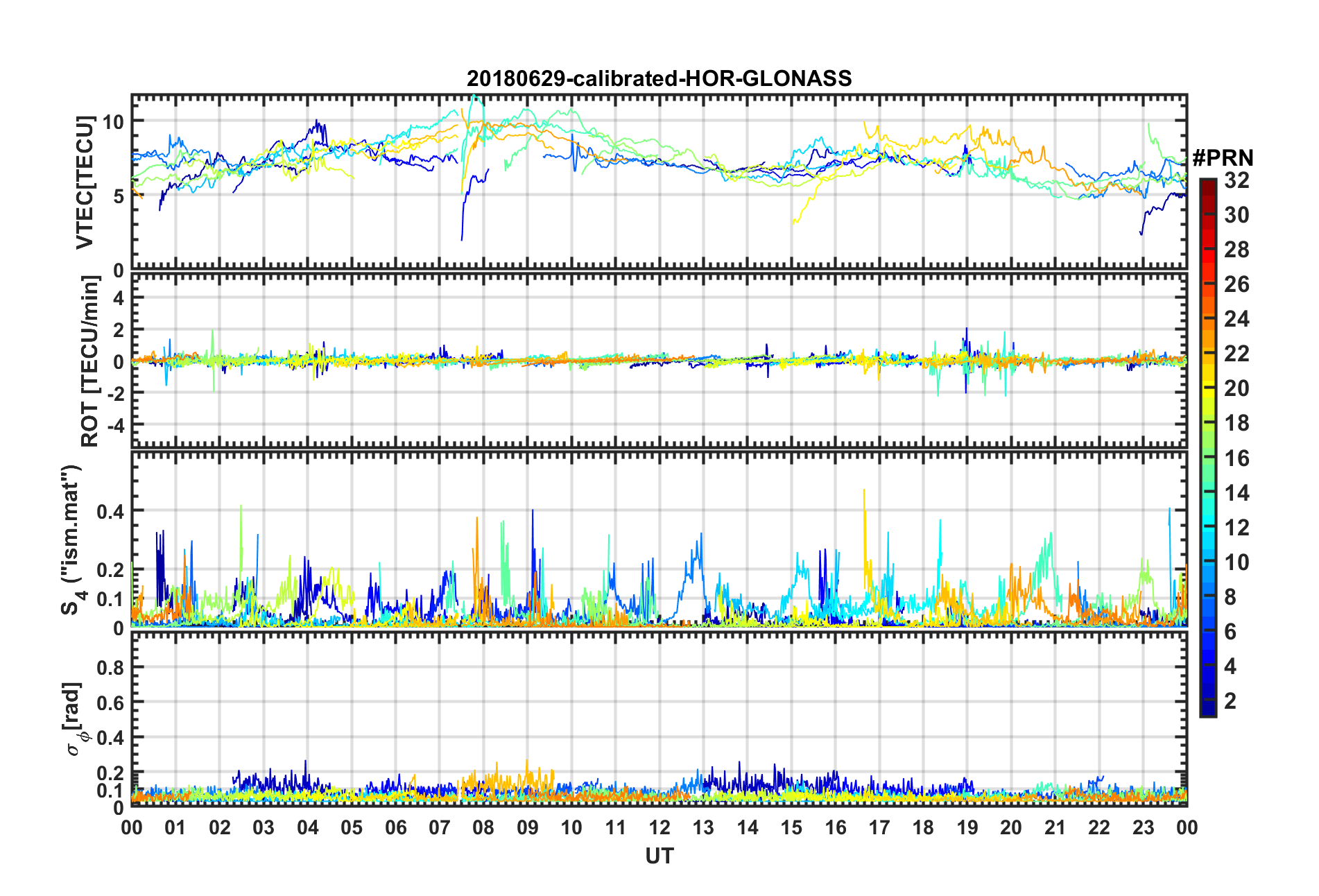Click the leftmost 00 label on UT axis
The image size is (1319, 896).
coord(132,828)
